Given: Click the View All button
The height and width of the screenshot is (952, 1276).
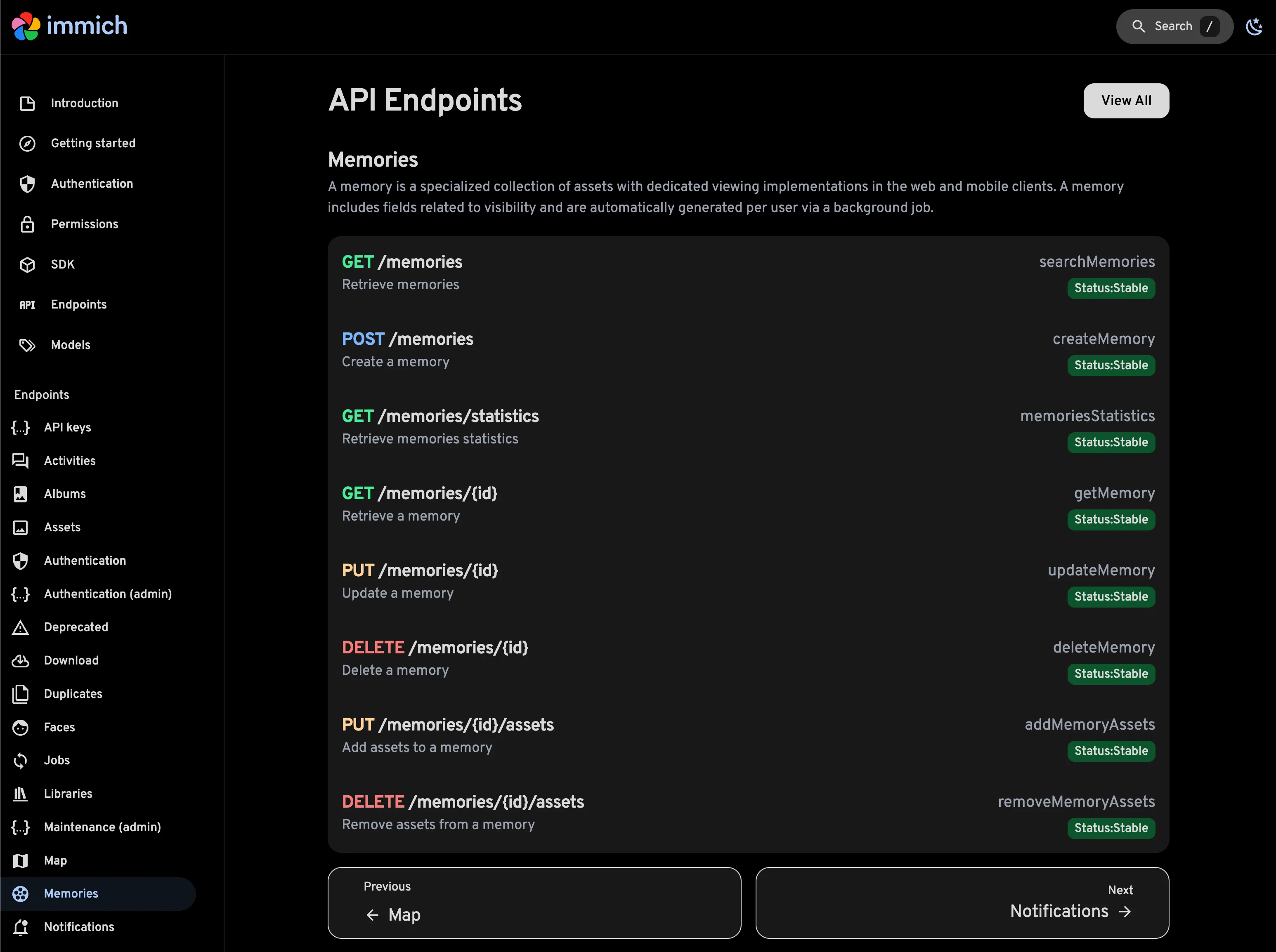Looking at the screenshot, I should click(x=1125, y=100).
